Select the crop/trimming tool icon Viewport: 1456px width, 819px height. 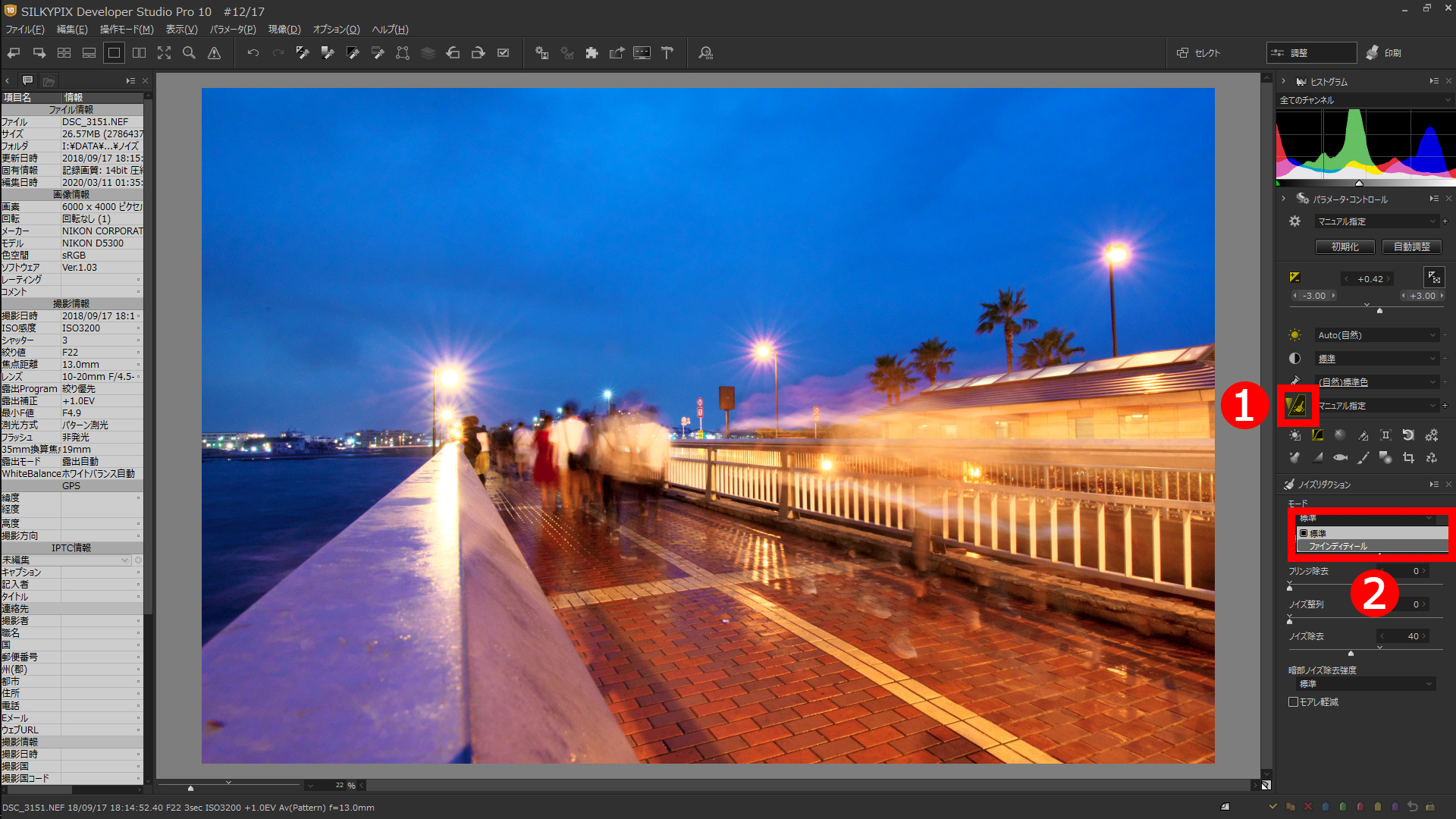tap(1408, 458)
